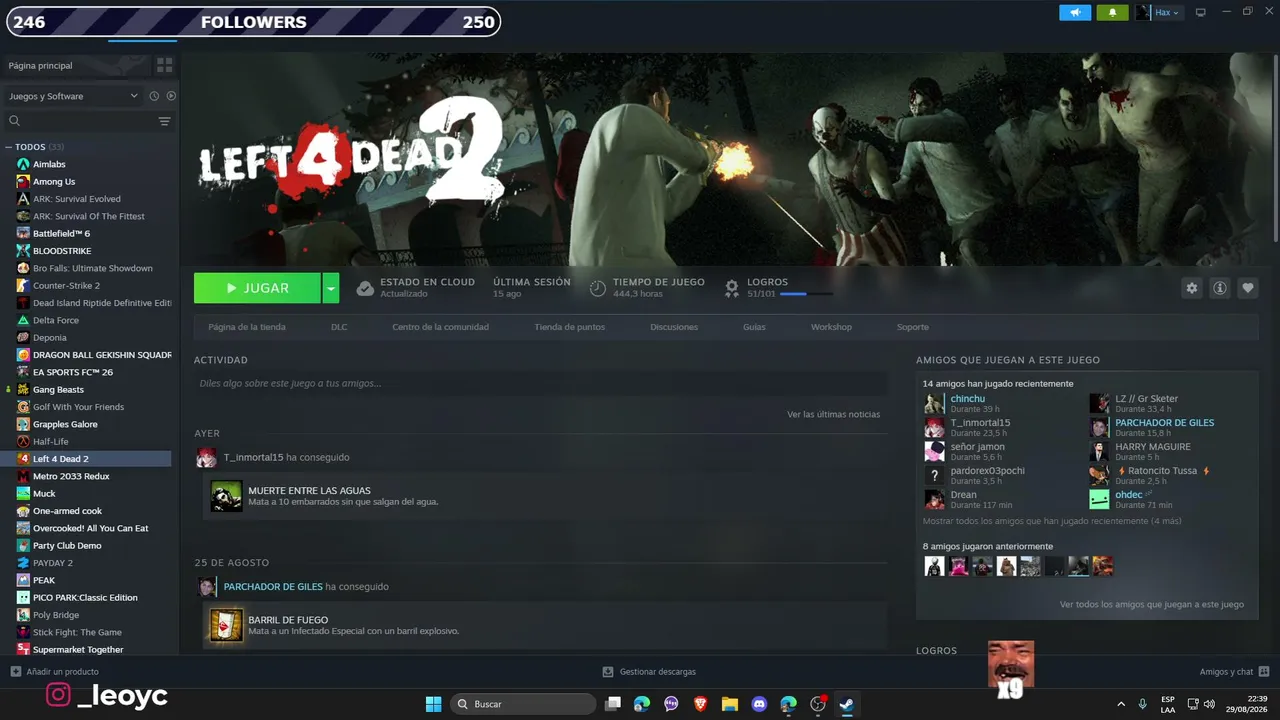Open the green notifications bell
The image size is (1280, 720).
(x=1112, y=12)
